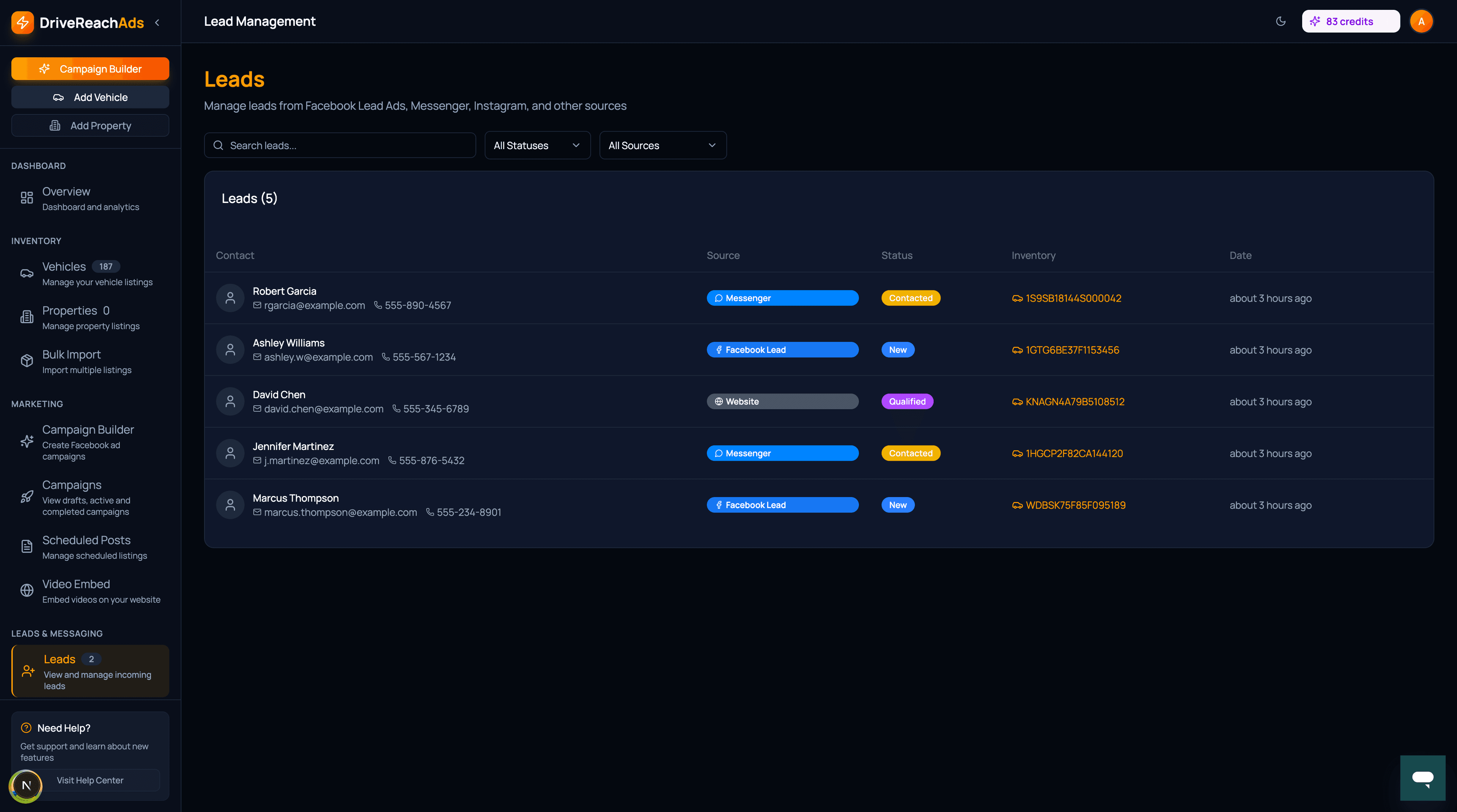Click Add Vehicle button

click(x=90, y=97)
